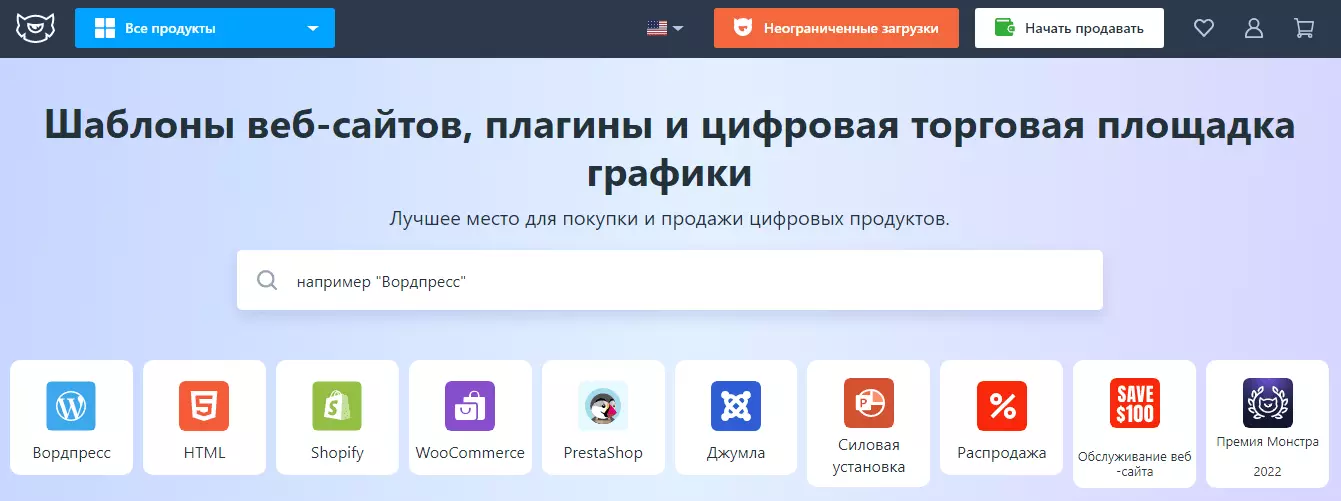Click the magnifier search icon

point(267,280)
